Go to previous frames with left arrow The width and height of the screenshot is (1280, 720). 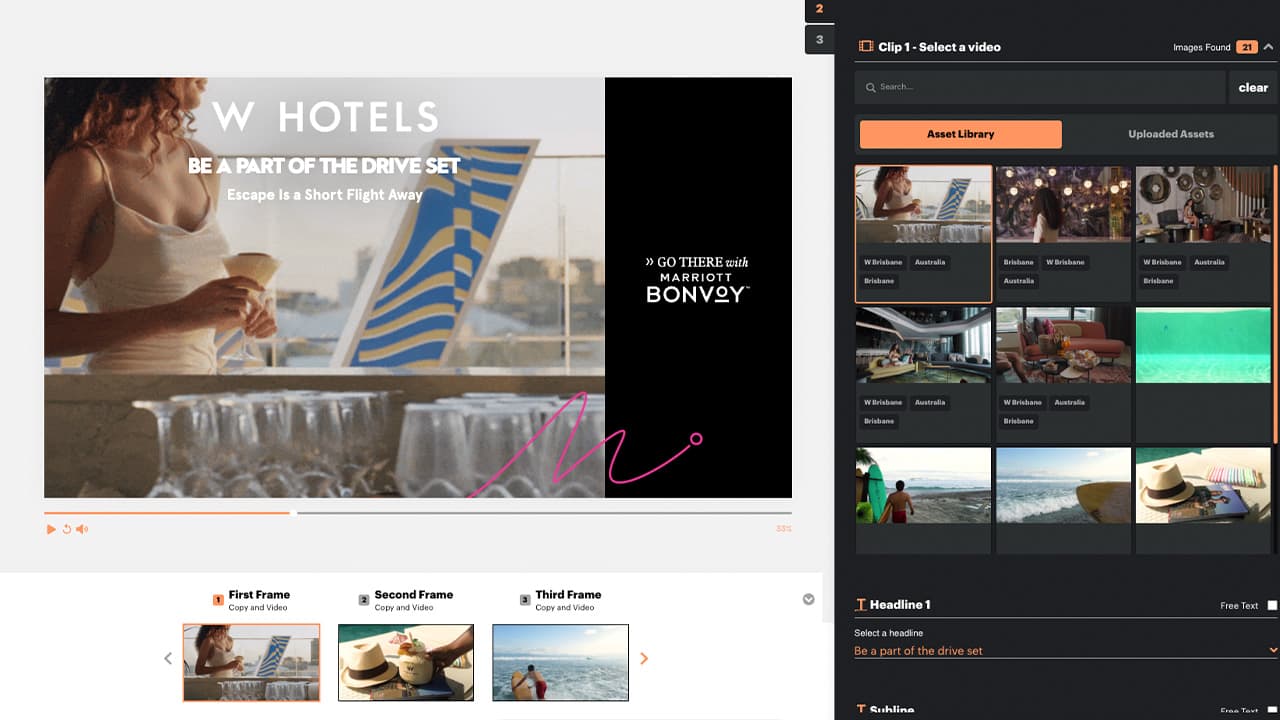pos(168,658)
